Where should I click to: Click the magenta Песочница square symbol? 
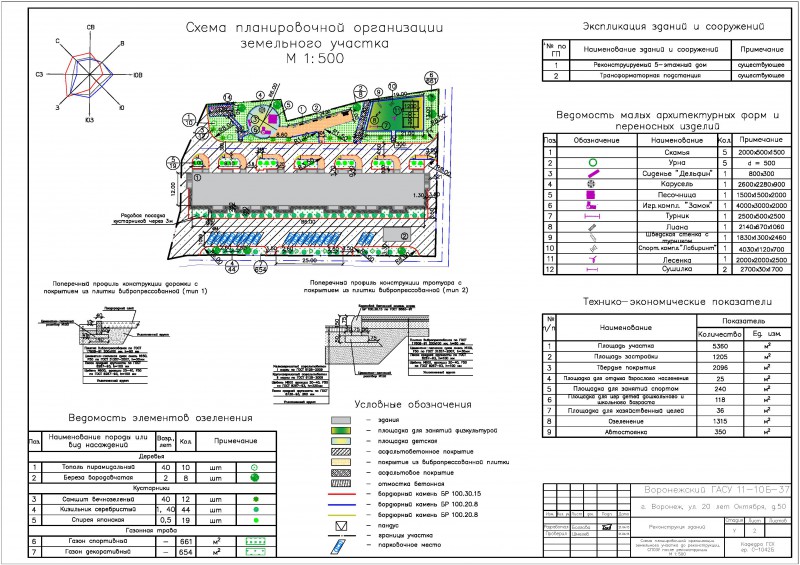click(591, 194)
